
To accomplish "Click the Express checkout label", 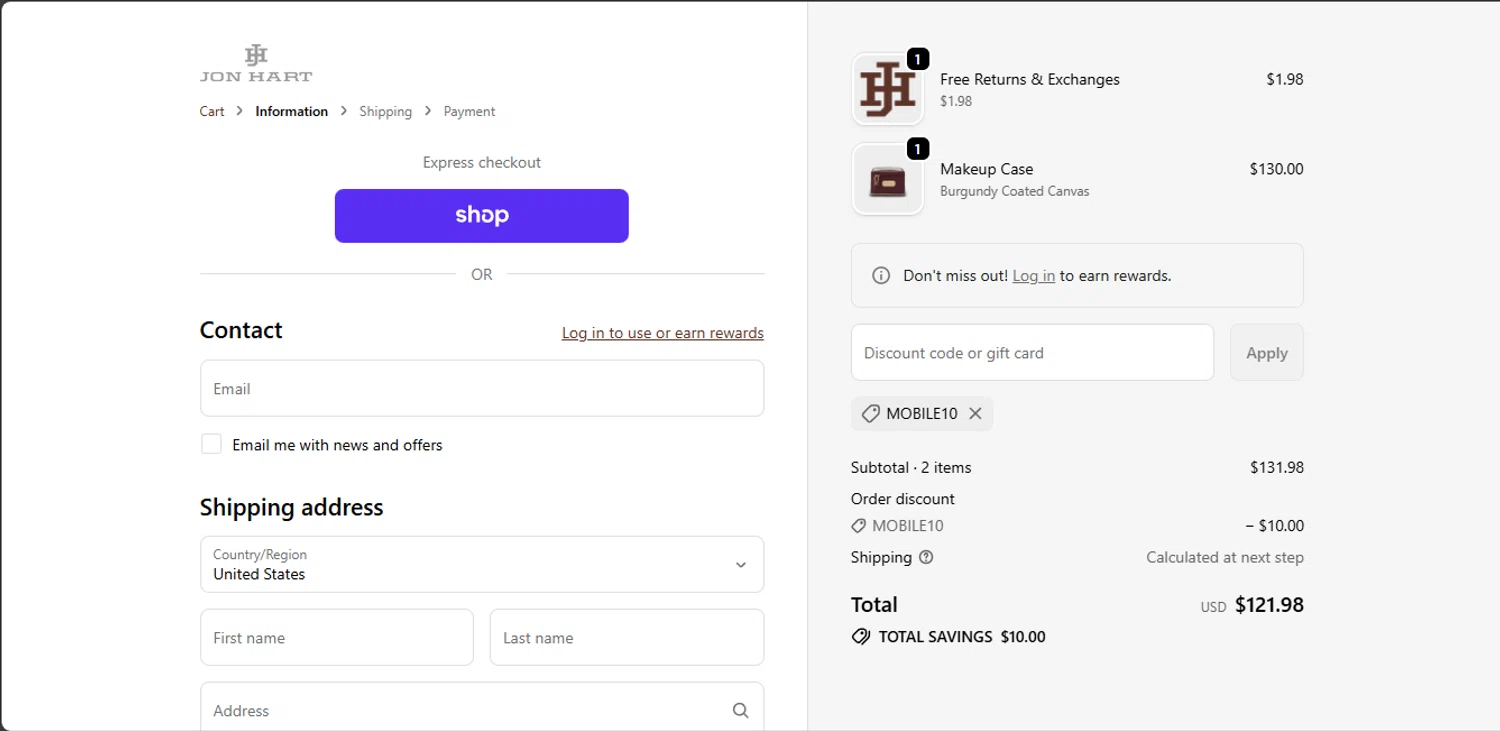I will [x=482, y=162].
